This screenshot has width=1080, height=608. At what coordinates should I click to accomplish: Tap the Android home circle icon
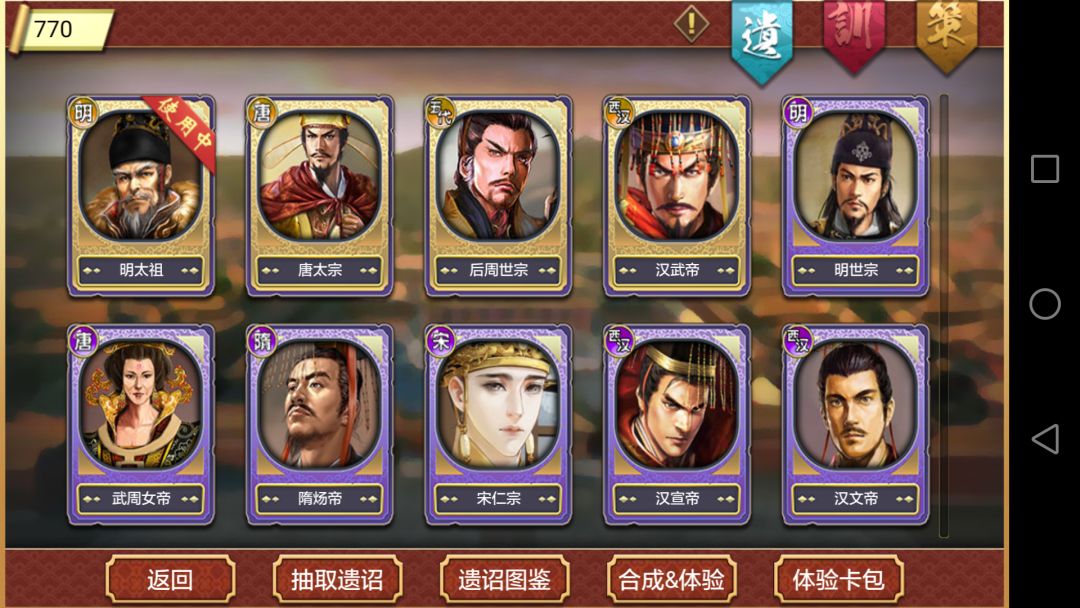pos(1045,304)
